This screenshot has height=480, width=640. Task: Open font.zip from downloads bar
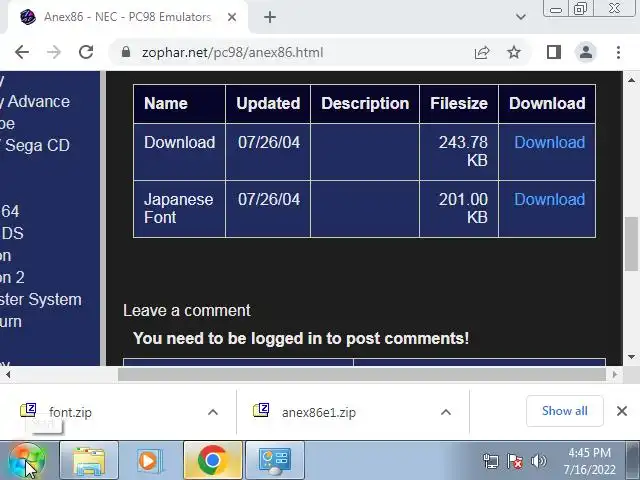pos(70,412)
